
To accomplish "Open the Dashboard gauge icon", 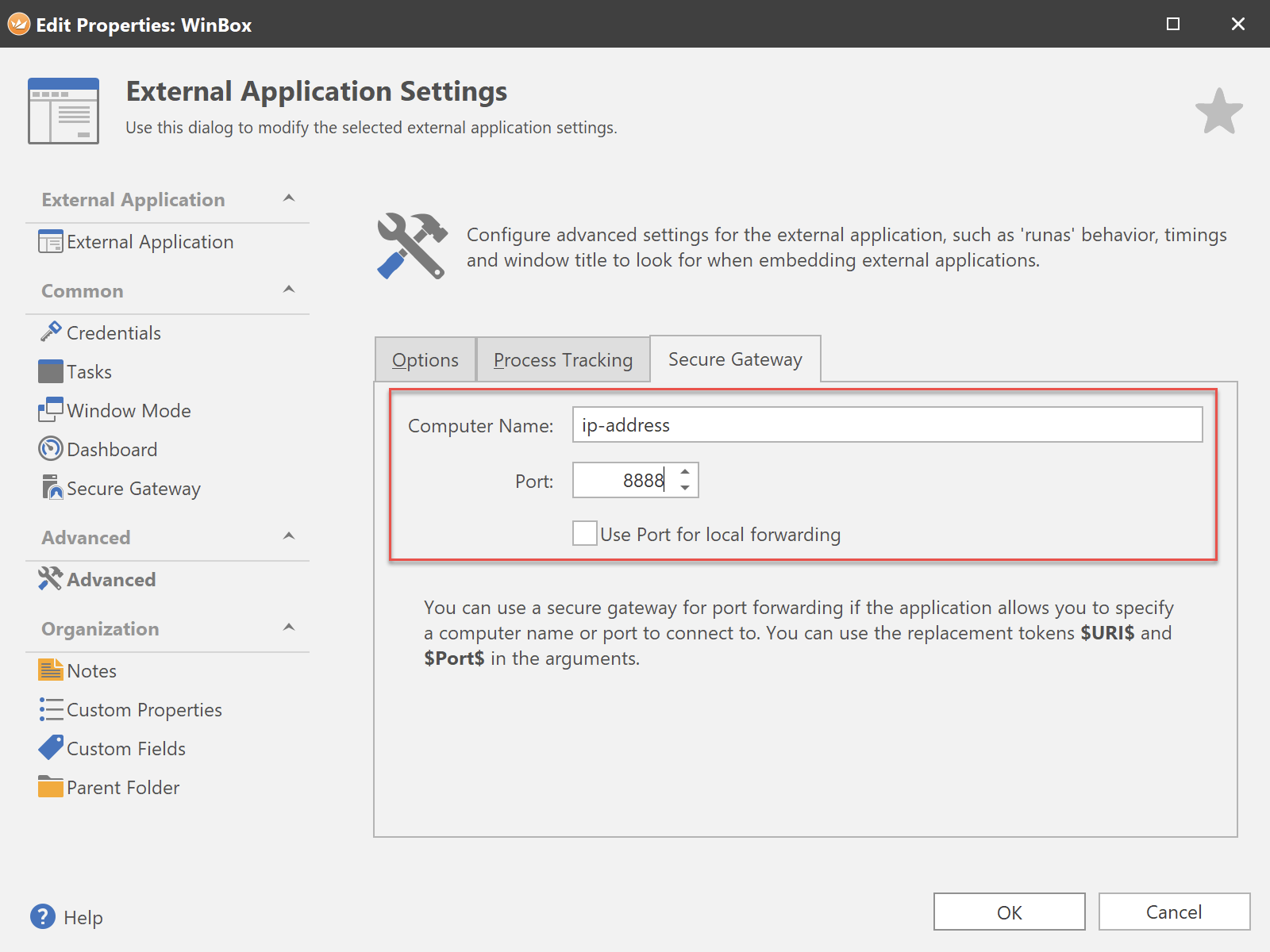I will (51, 449).
